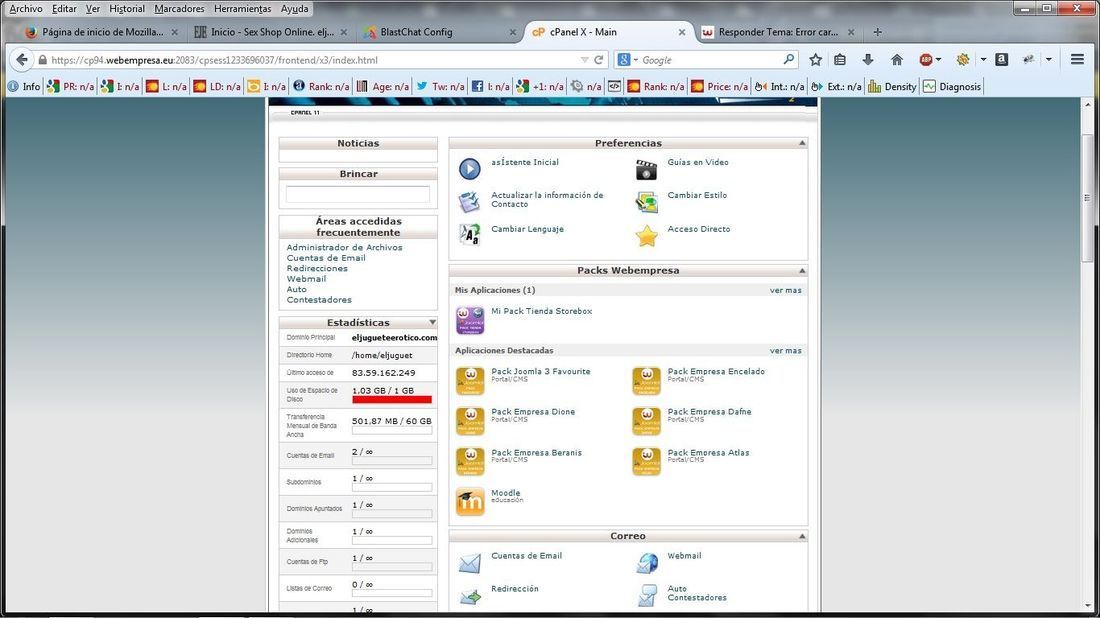This screenshot has width=1100, height=618.
Task: Click the Pack Empresa Atlas icon
Action: coord(646,462)
